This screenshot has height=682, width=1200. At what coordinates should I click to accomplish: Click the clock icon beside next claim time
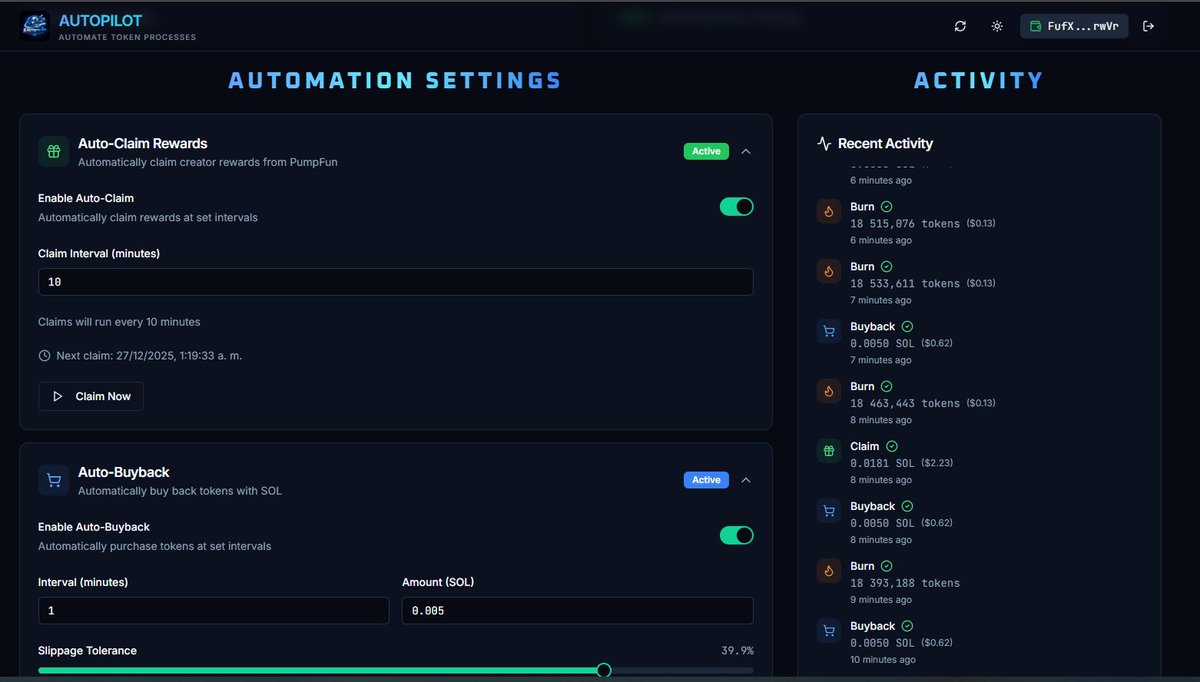pyautogui.click(x=43, y=355)
